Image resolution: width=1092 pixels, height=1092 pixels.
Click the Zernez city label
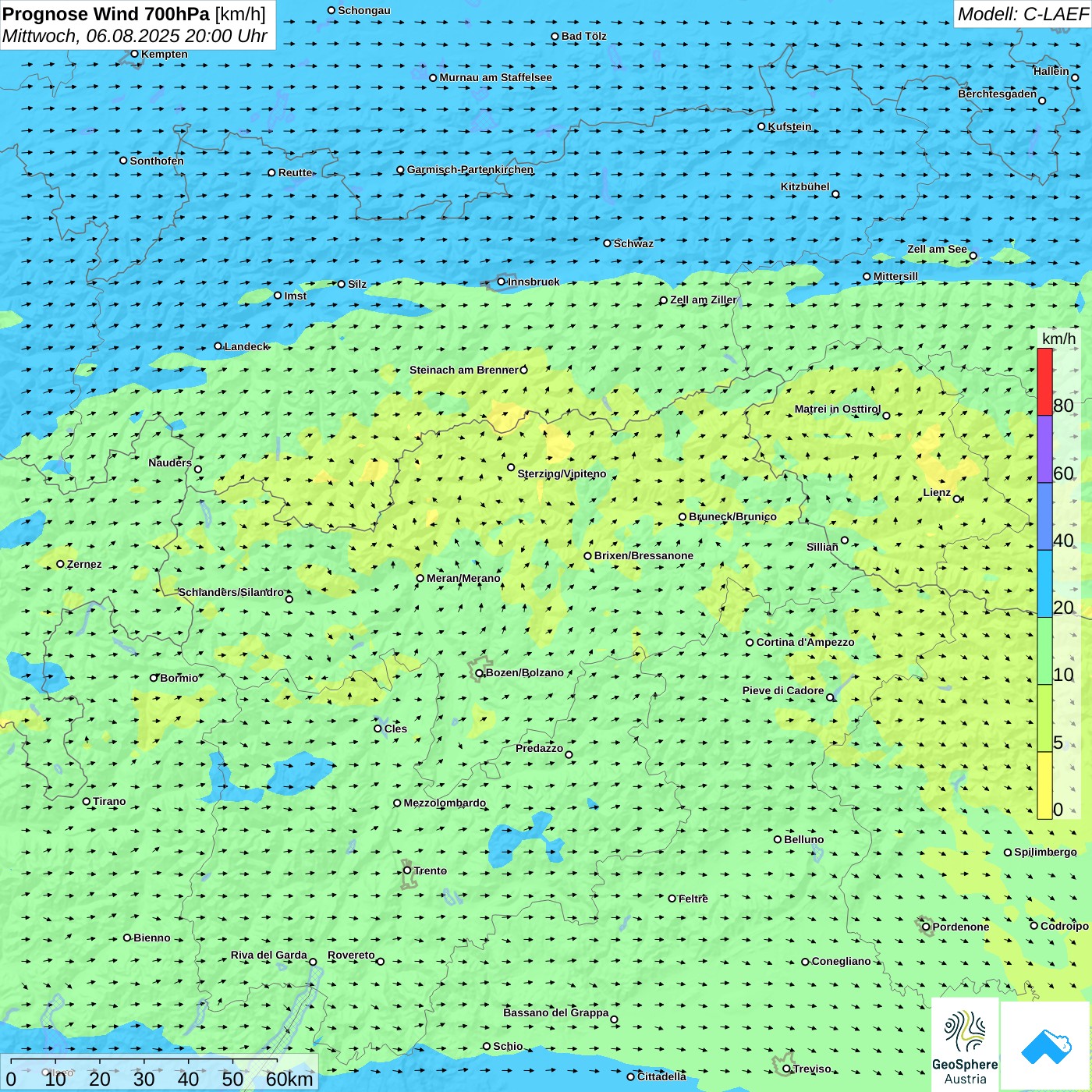(x=84, y=564)
